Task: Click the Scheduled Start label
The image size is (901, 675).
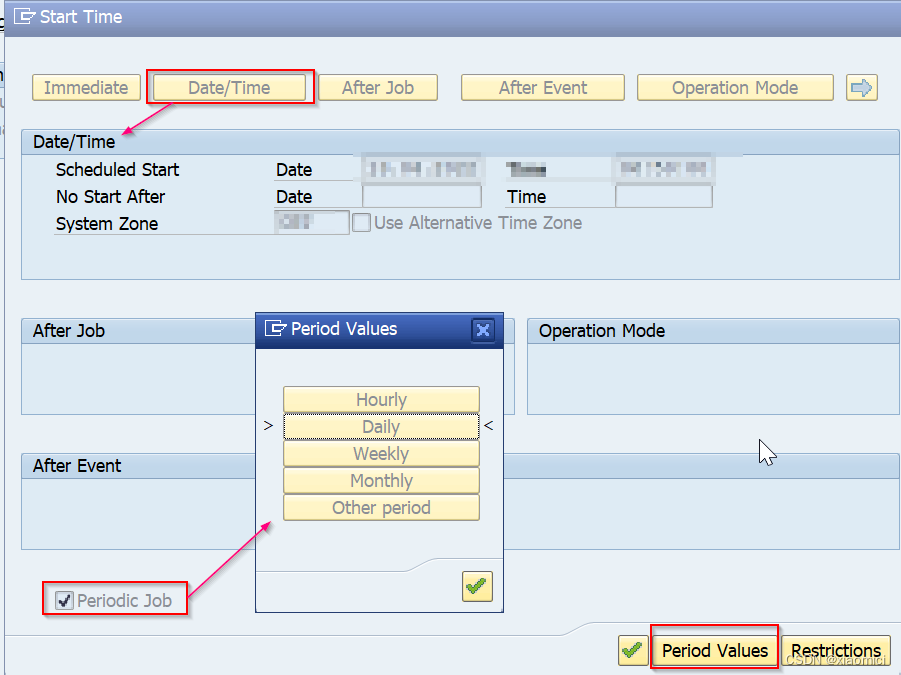Action: click(x=117, y=169)
